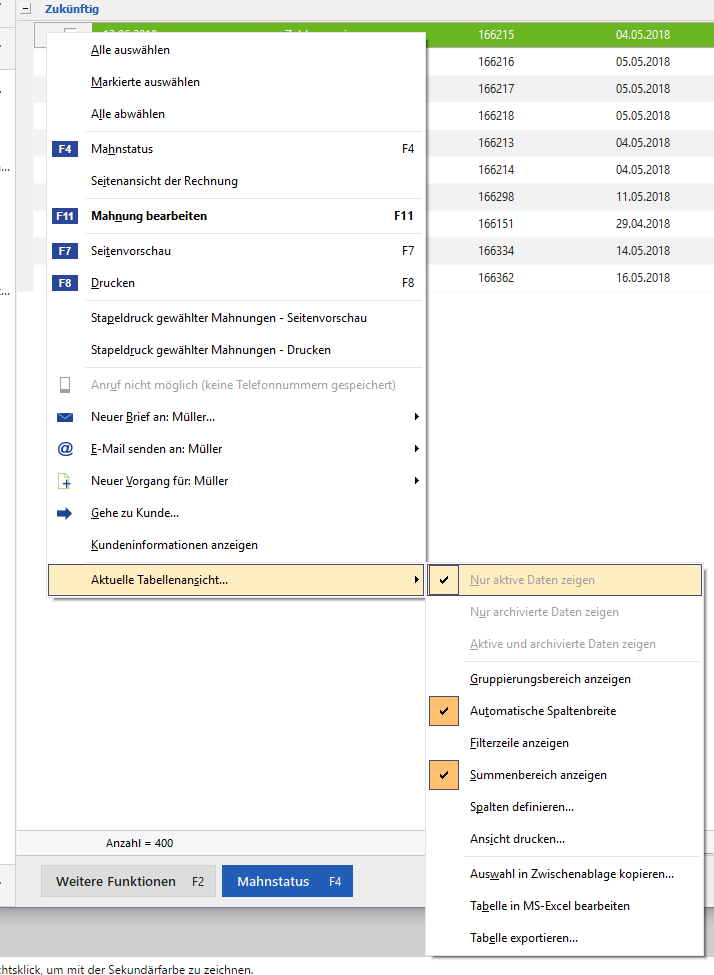The width and height of the screenshot is (714, 975).
Task: Select table cell 166218
Action: 496,116
